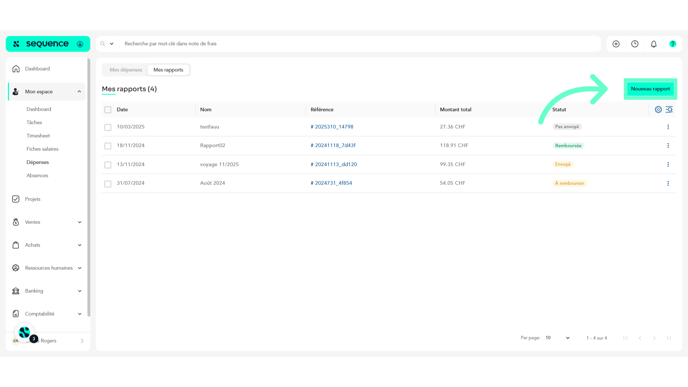Click the search magnifier icon
Image resolution: width=688 pixels, height=387 pixels.
[103, 44]
